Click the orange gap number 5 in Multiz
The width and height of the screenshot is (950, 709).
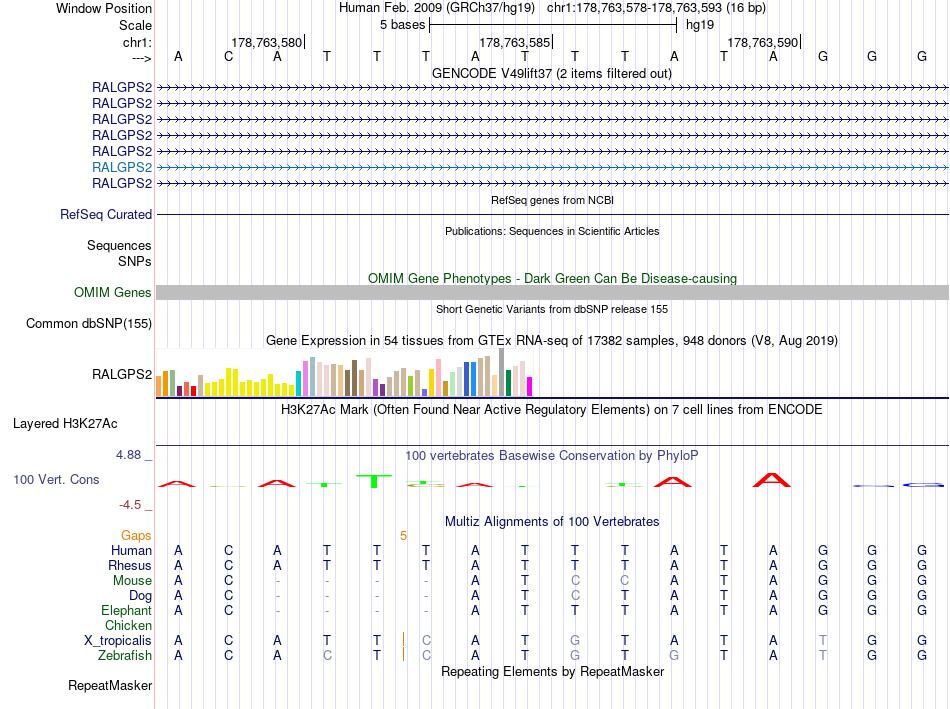(404, 536)
